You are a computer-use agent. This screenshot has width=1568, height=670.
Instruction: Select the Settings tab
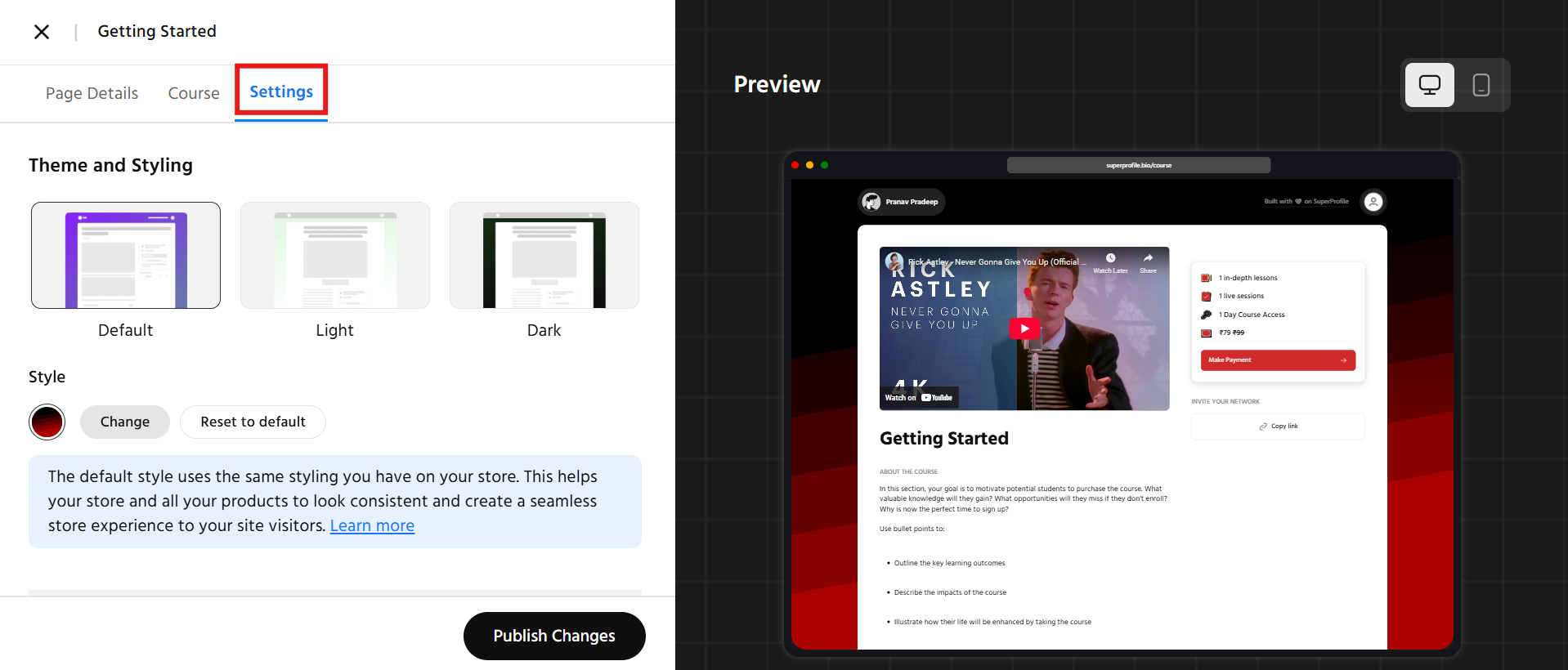coord(281,92)
